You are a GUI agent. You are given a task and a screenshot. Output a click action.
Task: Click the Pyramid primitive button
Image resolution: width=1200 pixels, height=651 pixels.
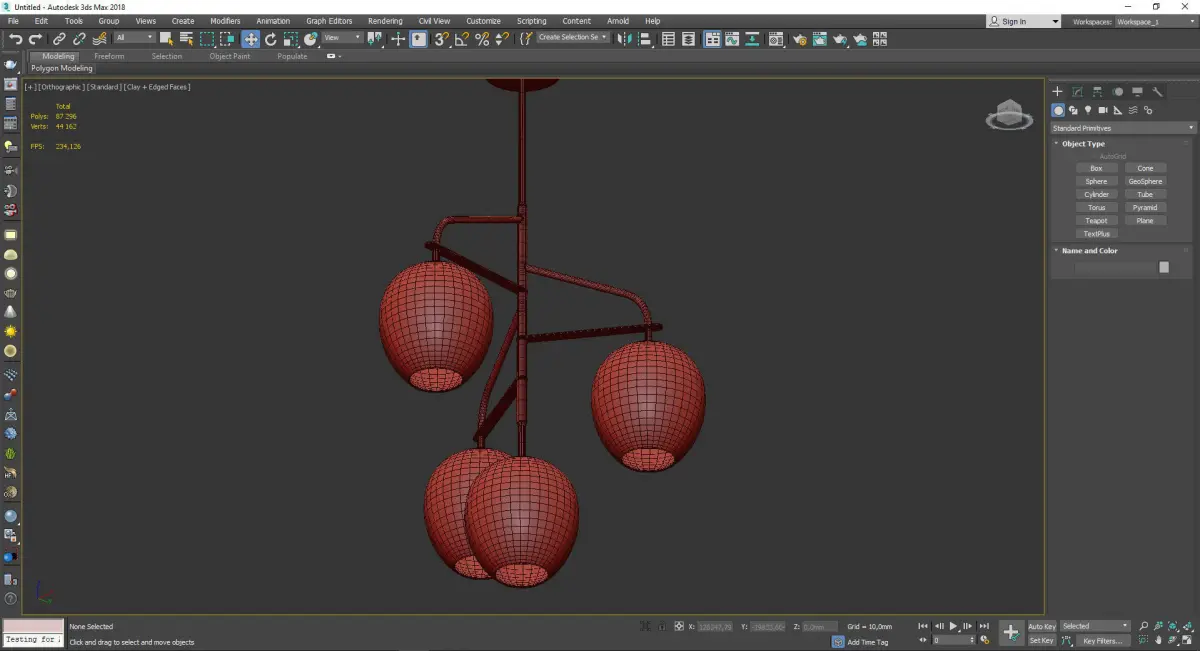pyautogui.click(x=1145, y=207)
